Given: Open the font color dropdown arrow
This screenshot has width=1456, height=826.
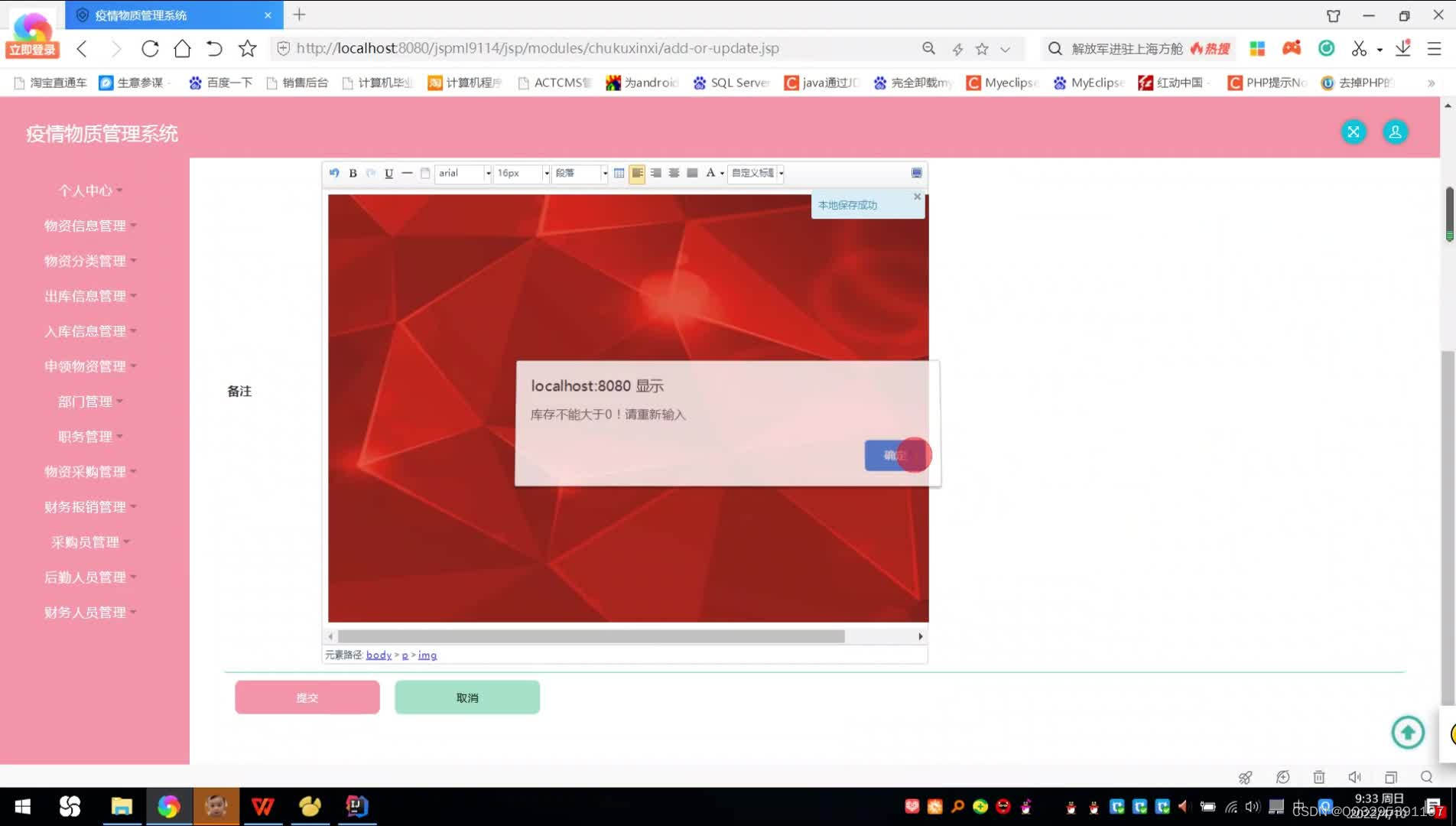Looking at the screenshot, I should coord(722,174).
